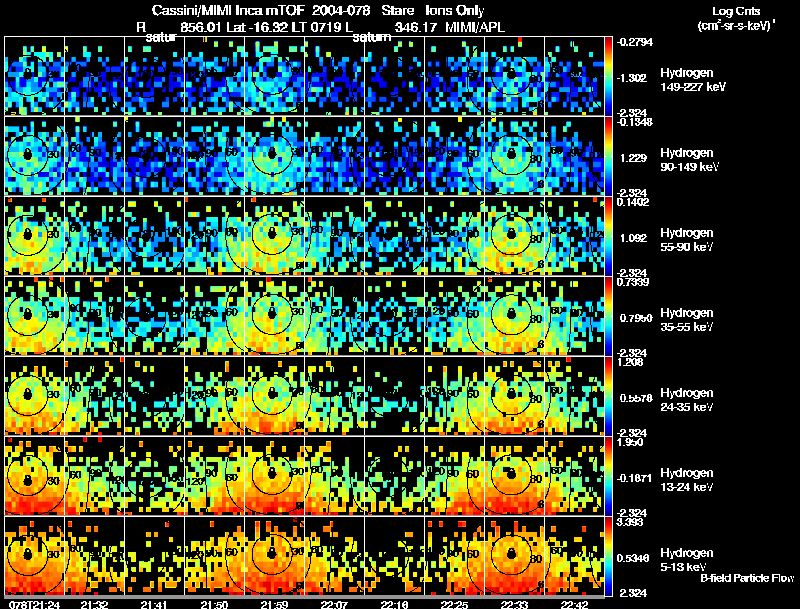Open the 13-24 keV image panel at 22:33
This screenshot has width=800, height=609.
[x=514, y=476]
